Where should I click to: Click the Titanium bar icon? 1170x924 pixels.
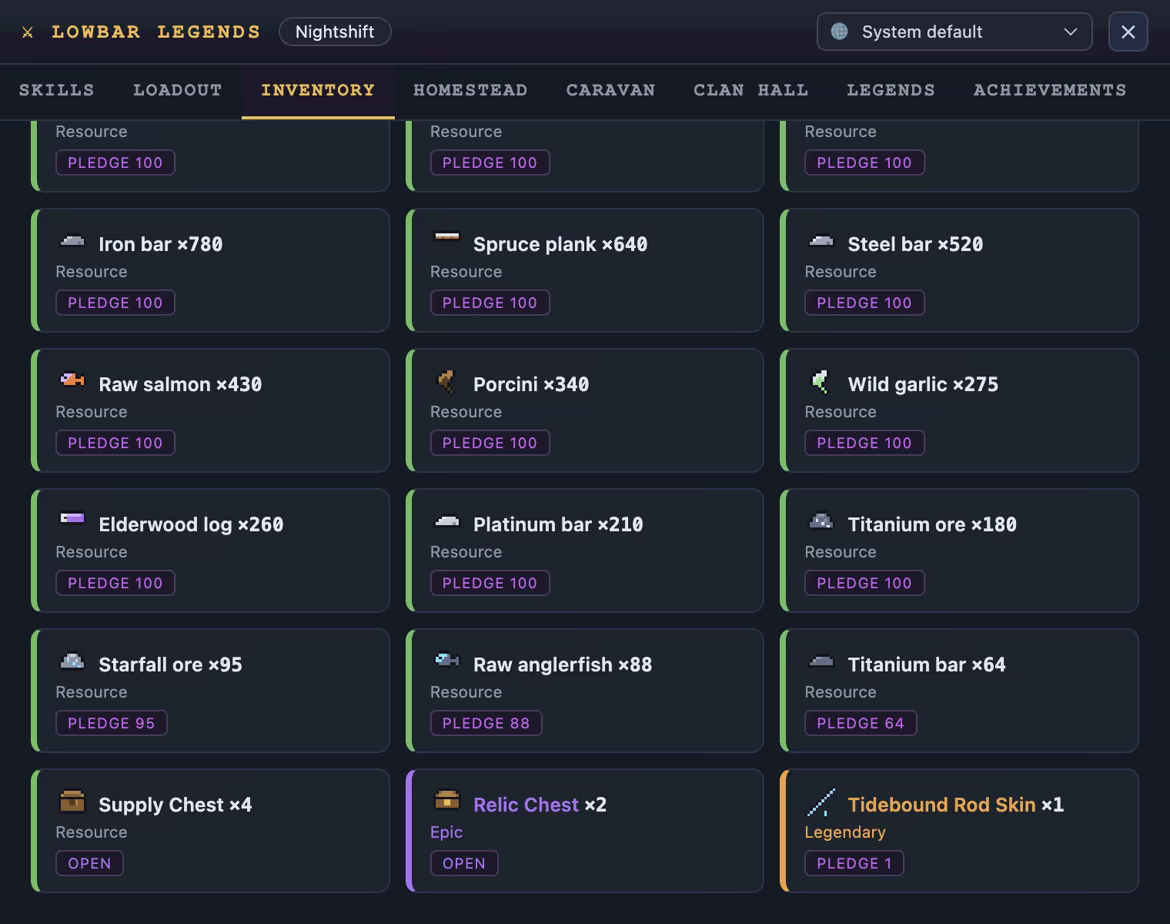[822, 661]
